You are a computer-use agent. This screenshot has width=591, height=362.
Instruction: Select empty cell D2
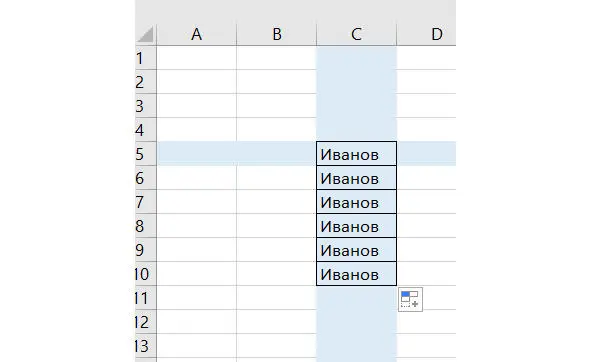pyautogui.click(x=427, y=82)
